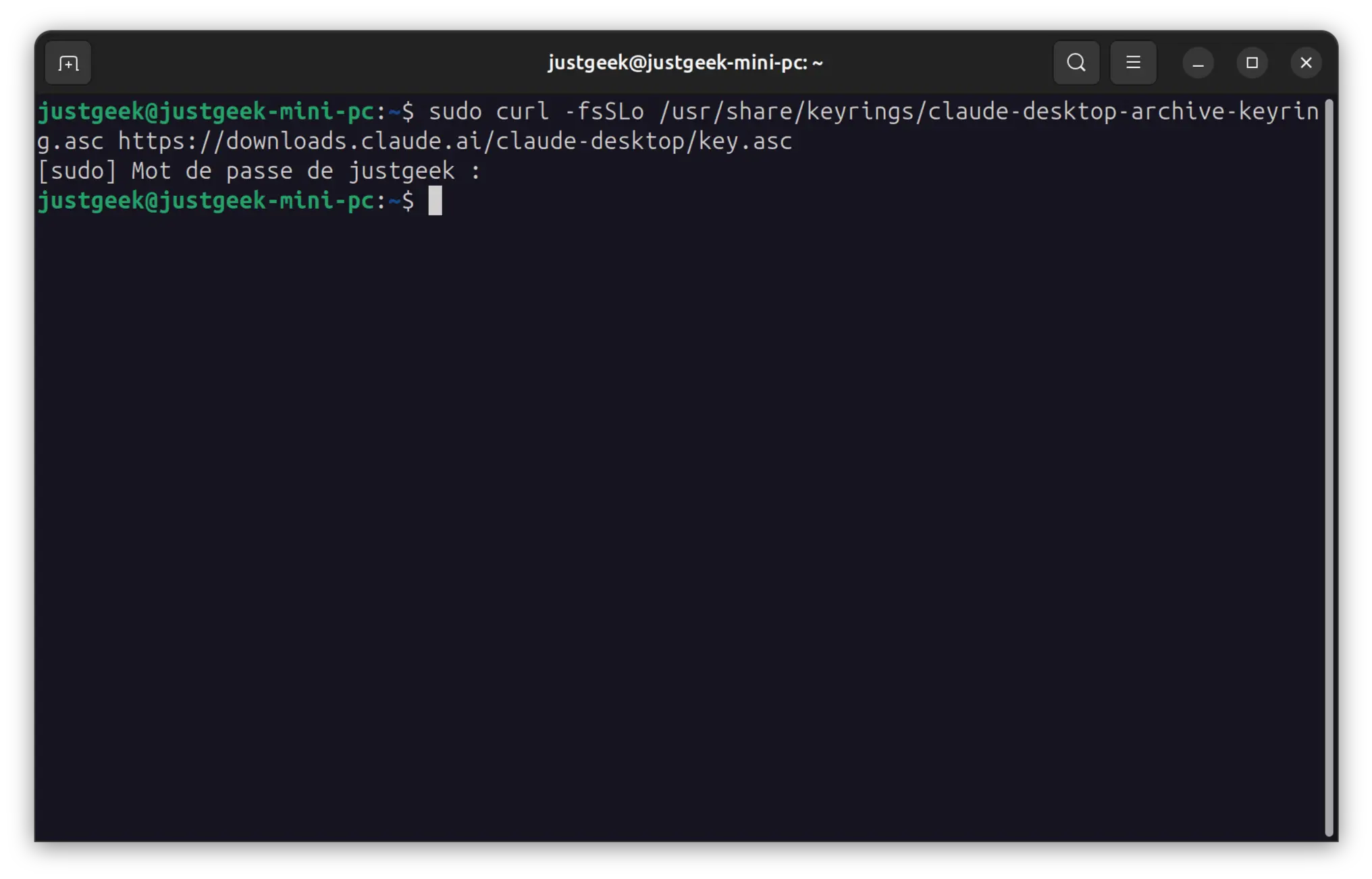Close the terminal window

1307,63
